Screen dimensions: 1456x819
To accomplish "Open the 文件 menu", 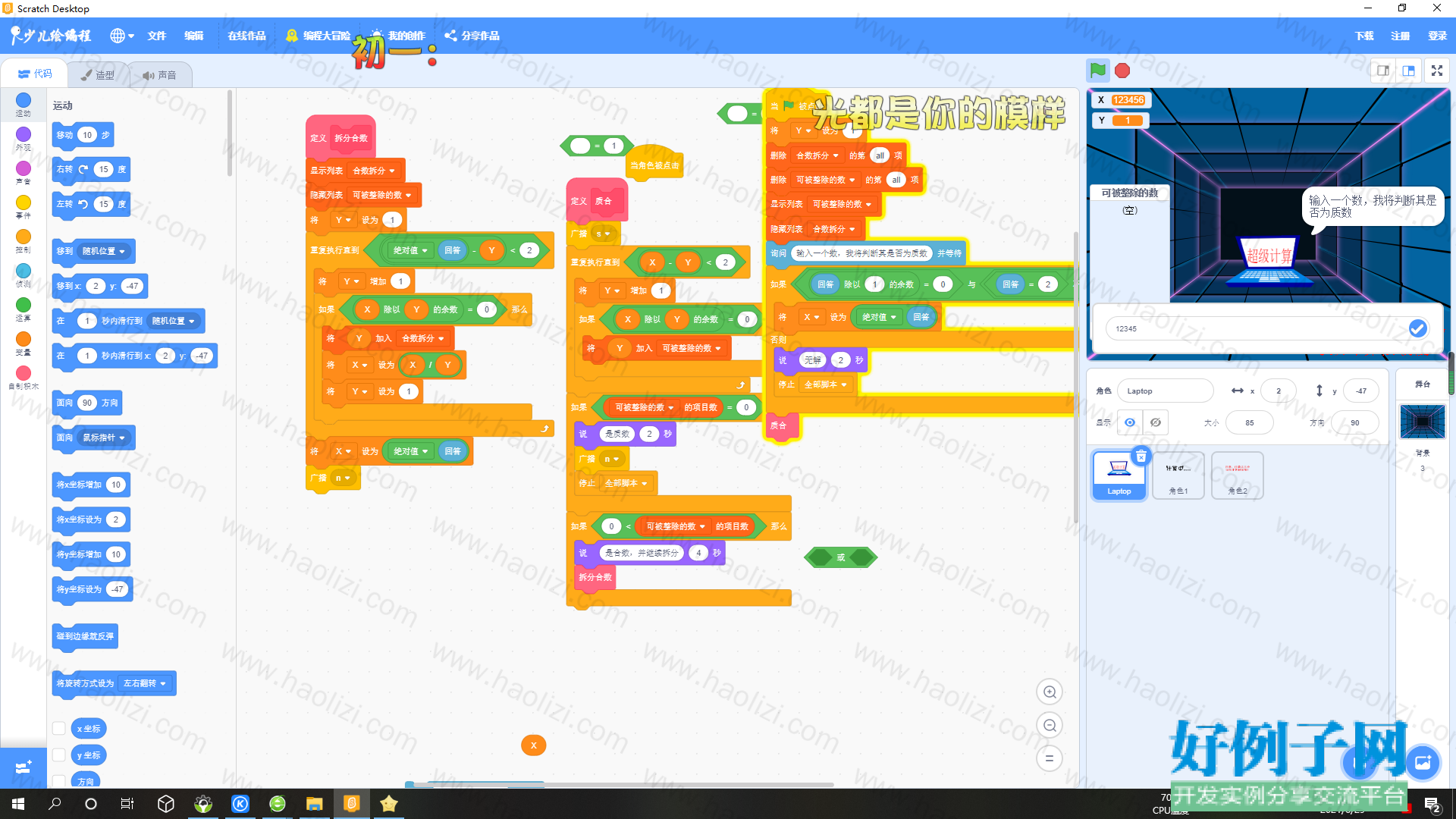I will pyautogui.click(x=157, y=36).
